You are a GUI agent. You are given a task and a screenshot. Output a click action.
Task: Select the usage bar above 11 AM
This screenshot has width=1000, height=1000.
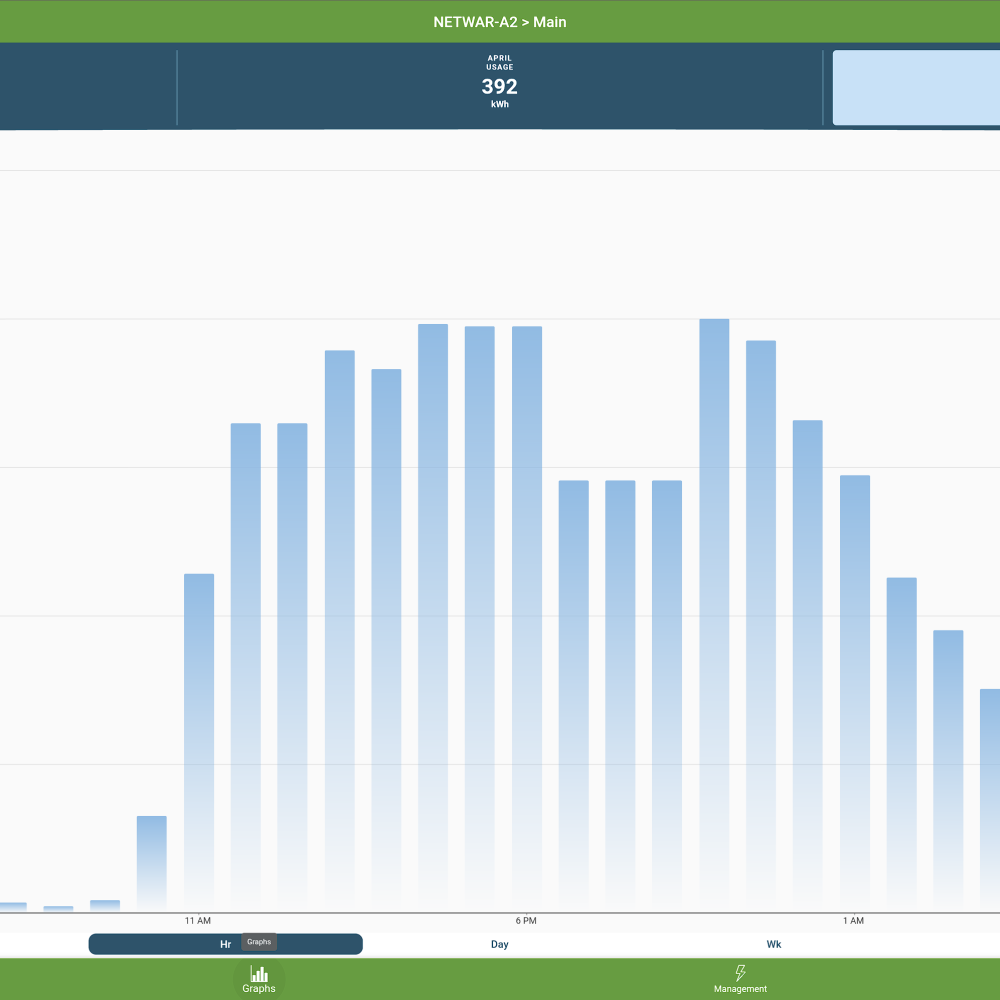[199, 740]
